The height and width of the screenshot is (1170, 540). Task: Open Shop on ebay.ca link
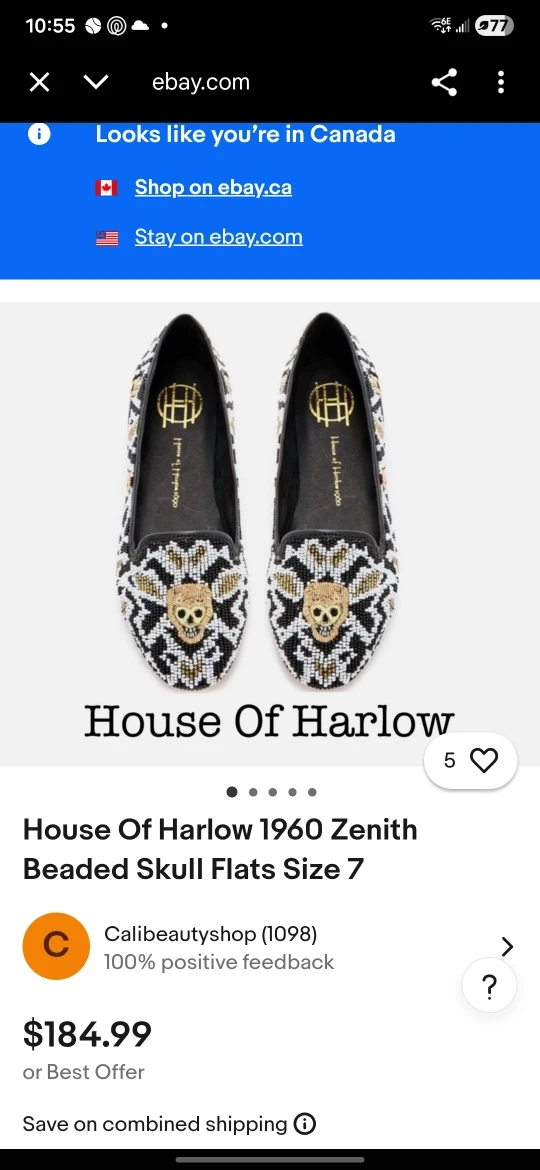coord(213,187)
